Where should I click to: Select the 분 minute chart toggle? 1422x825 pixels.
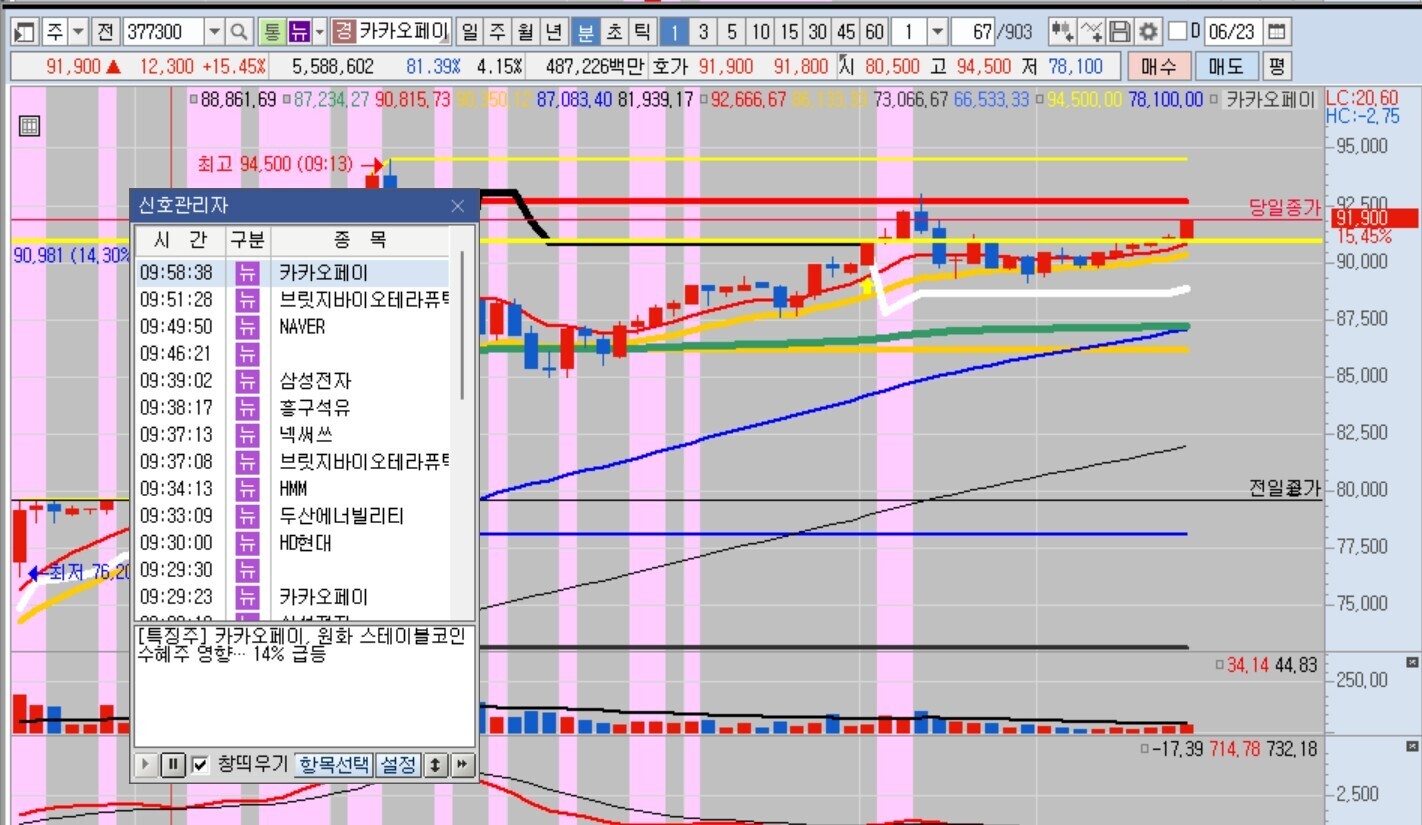[585, 32]
